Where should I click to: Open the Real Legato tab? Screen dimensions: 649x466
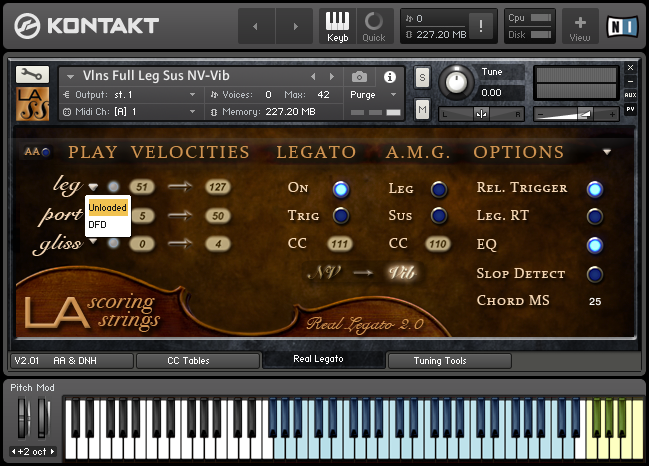click(324, 359)
